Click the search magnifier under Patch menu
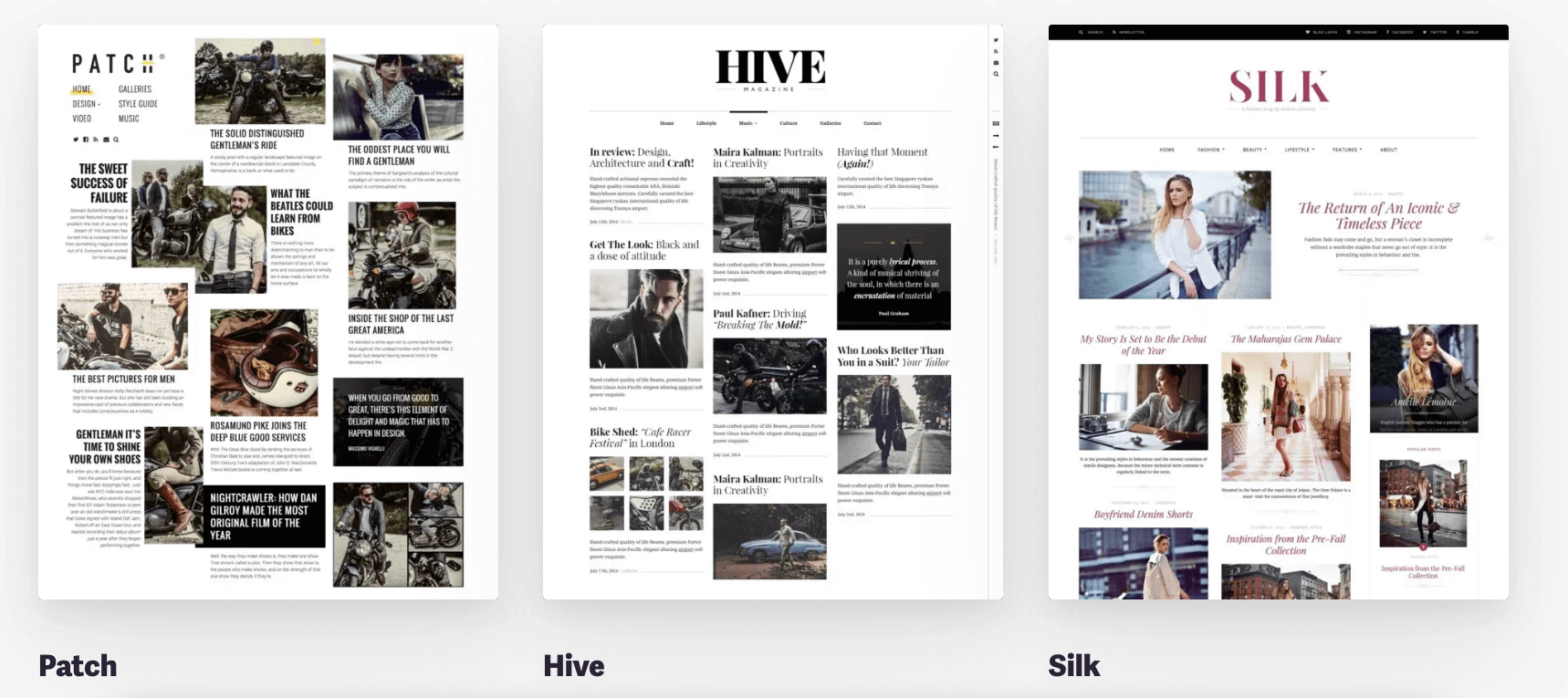 click(116, 140)
